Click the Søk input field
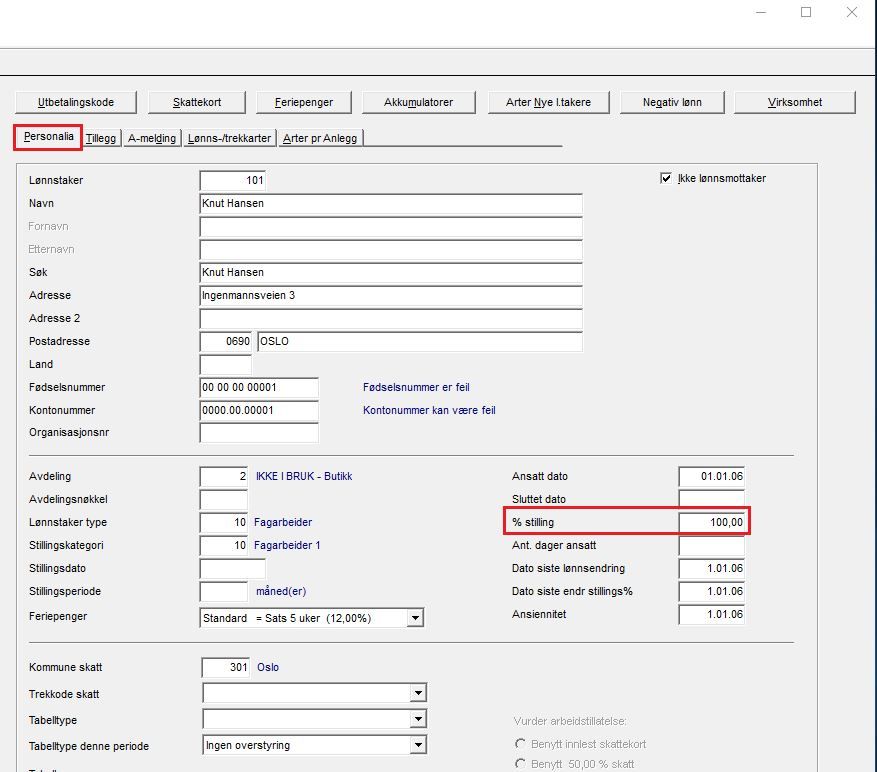This screenshot has width=877, height=772. click(391, 272)
